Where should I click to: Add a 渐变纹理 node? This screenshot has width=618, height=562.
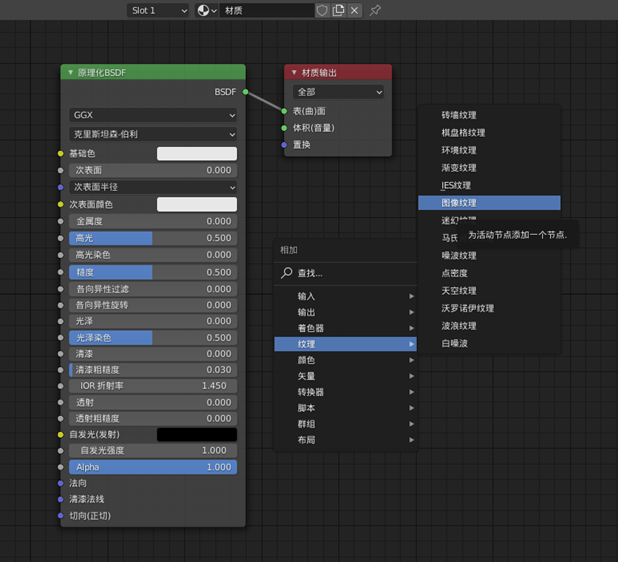(489, 168)
